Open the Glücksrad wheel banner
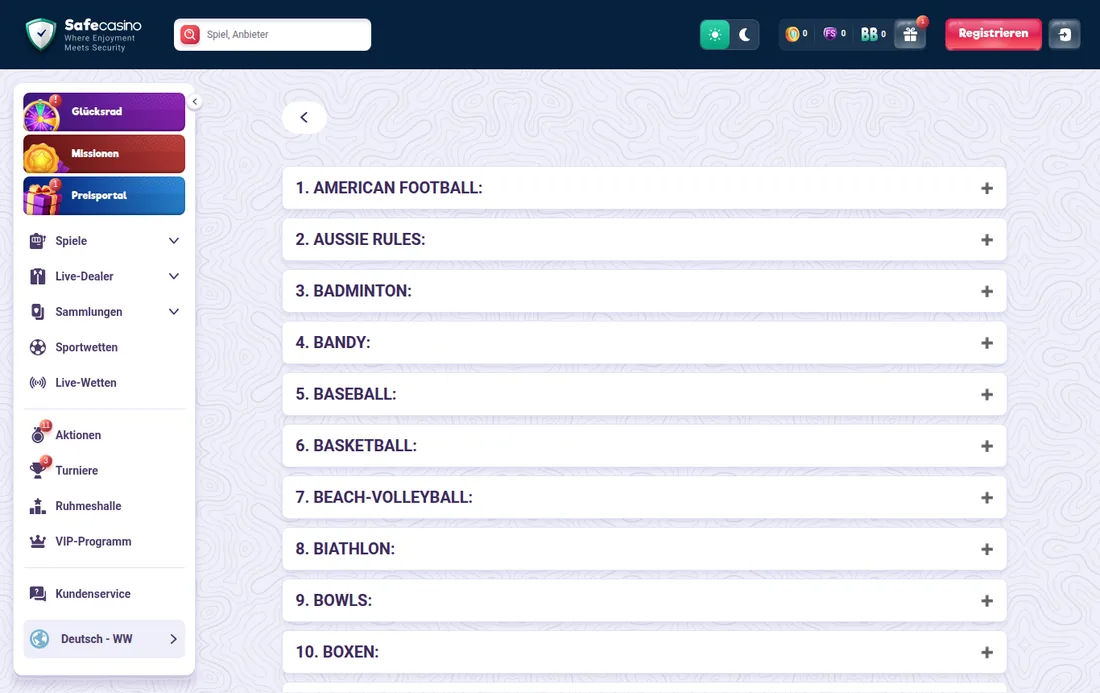This screenshot has width=1100, height=693. [104, 112]
